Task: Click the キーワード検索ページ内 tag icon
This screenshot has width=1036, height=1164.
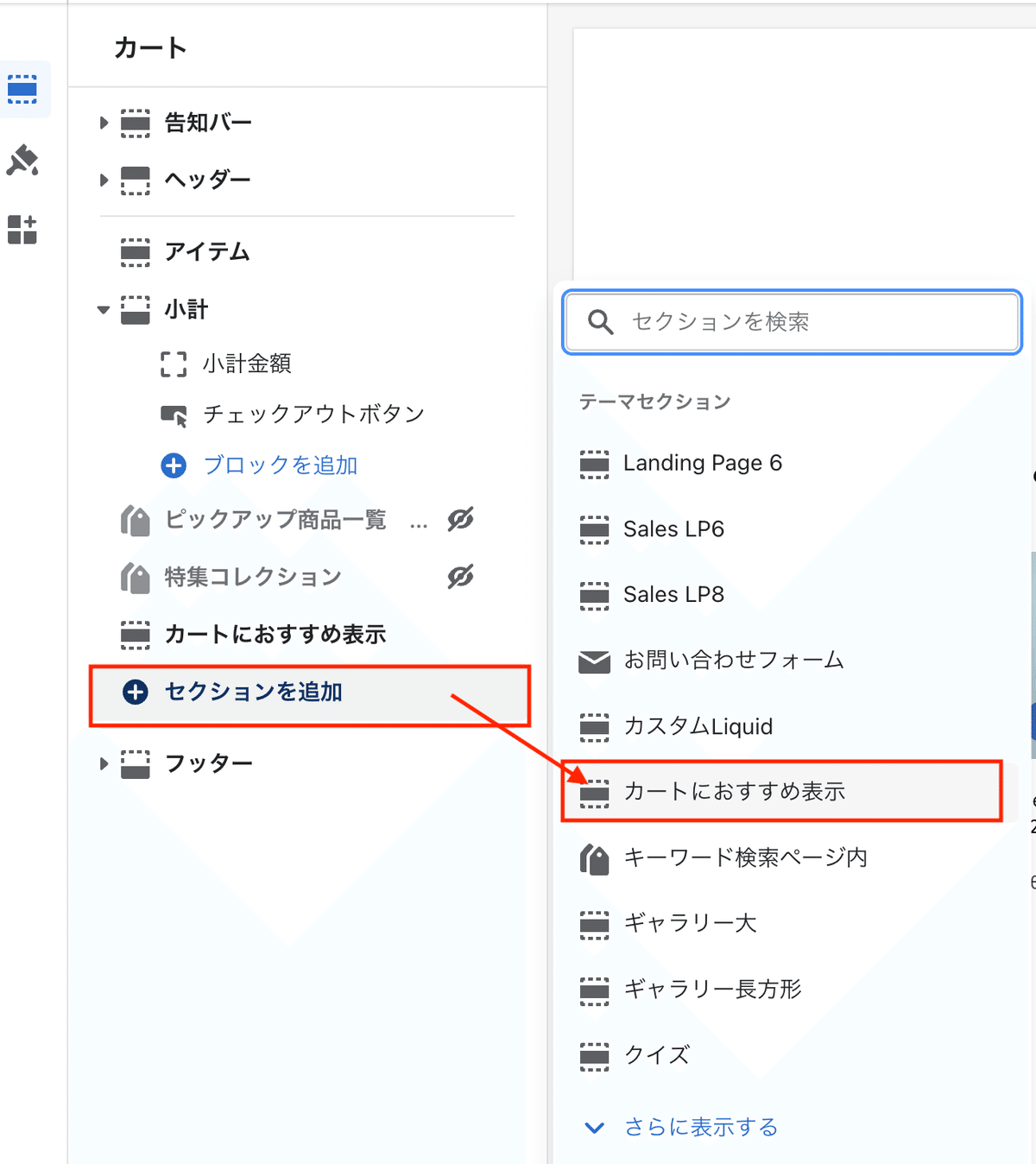Action: coord(594,858)
